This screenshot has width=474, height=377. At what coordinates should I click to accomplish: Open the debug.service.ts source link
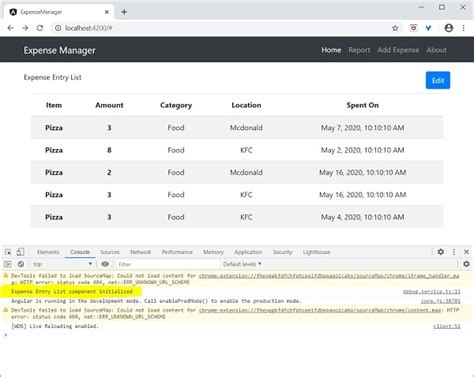[432, 292]
